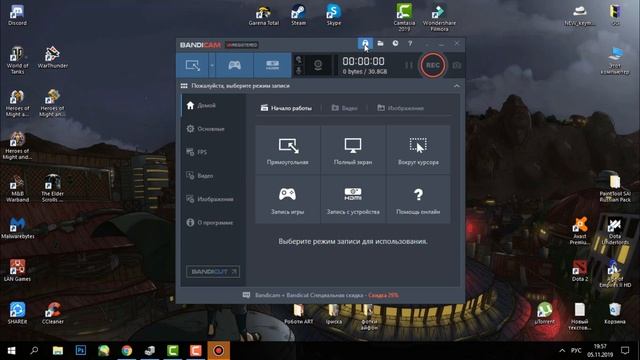Open Malwarebytes desktop shortcut
The image size is (640, 360).
[17, 228]
